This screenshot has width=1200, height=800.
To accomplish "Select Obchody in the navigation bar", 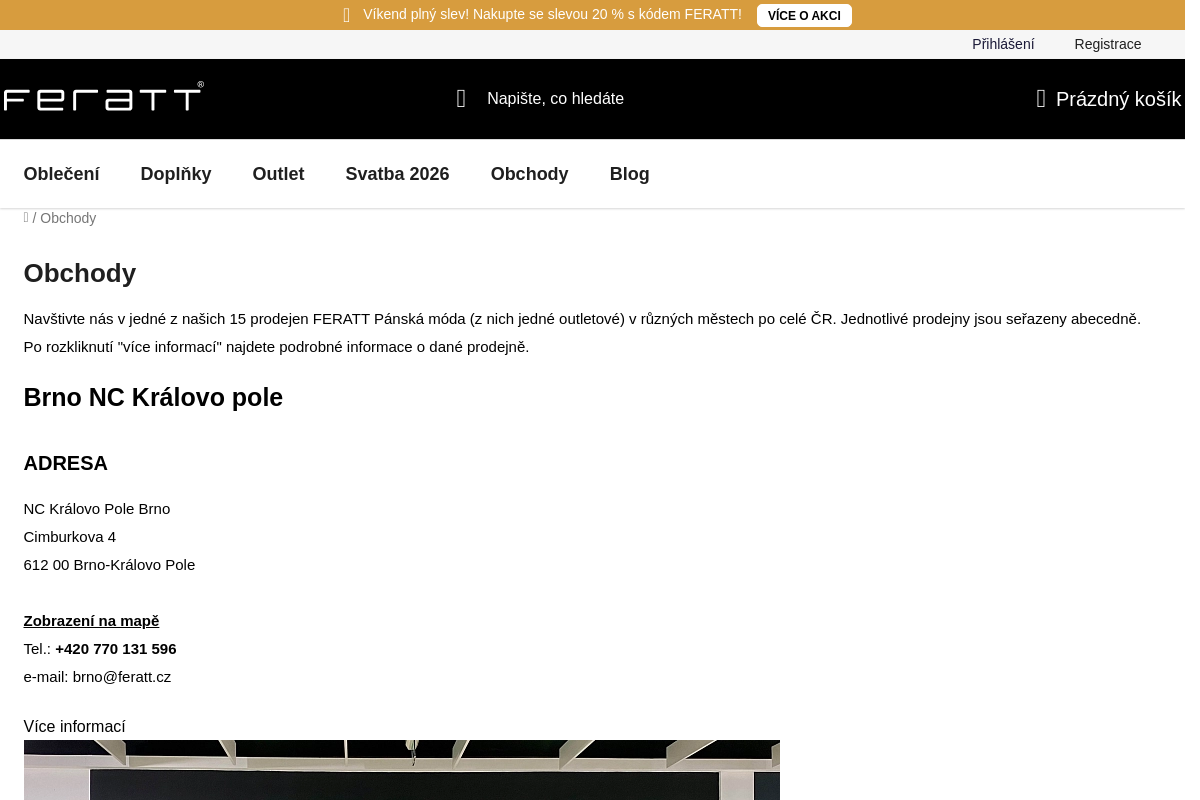I will [529, 174].
